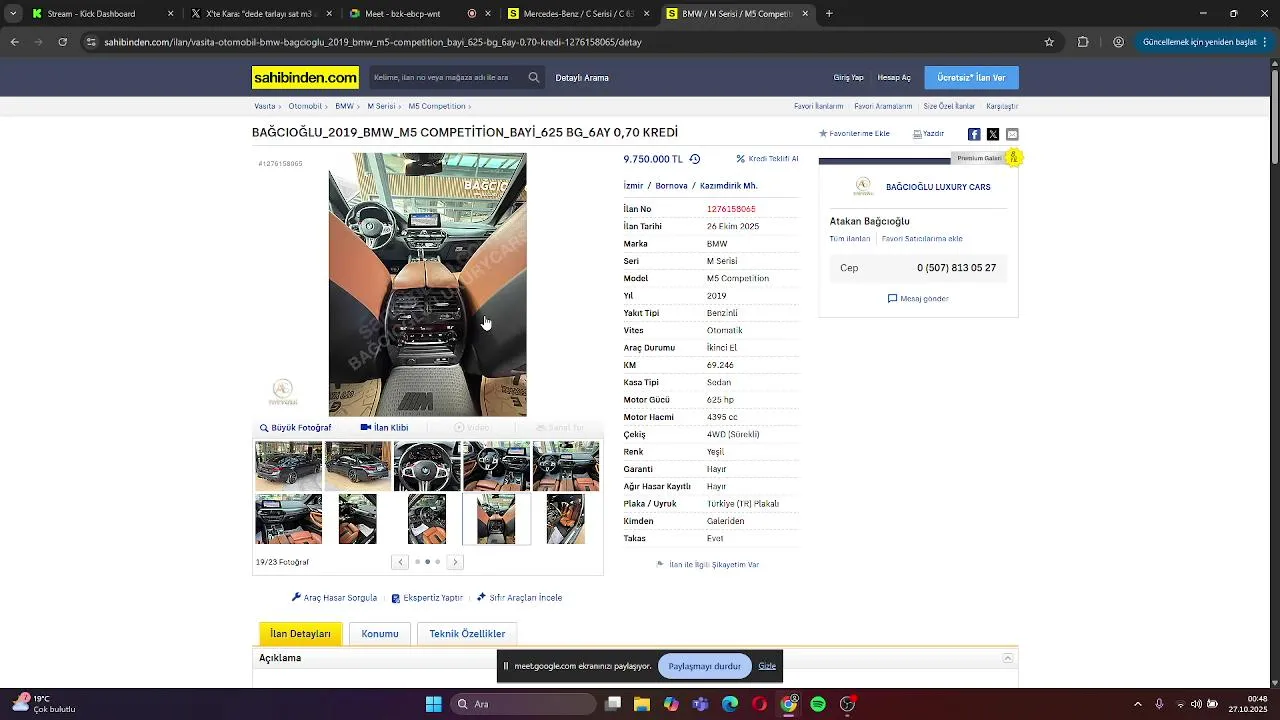Click Sıfır Araçları İncele
The width and height of the screenshot is (1280, 720).
(x=519, y=598)
